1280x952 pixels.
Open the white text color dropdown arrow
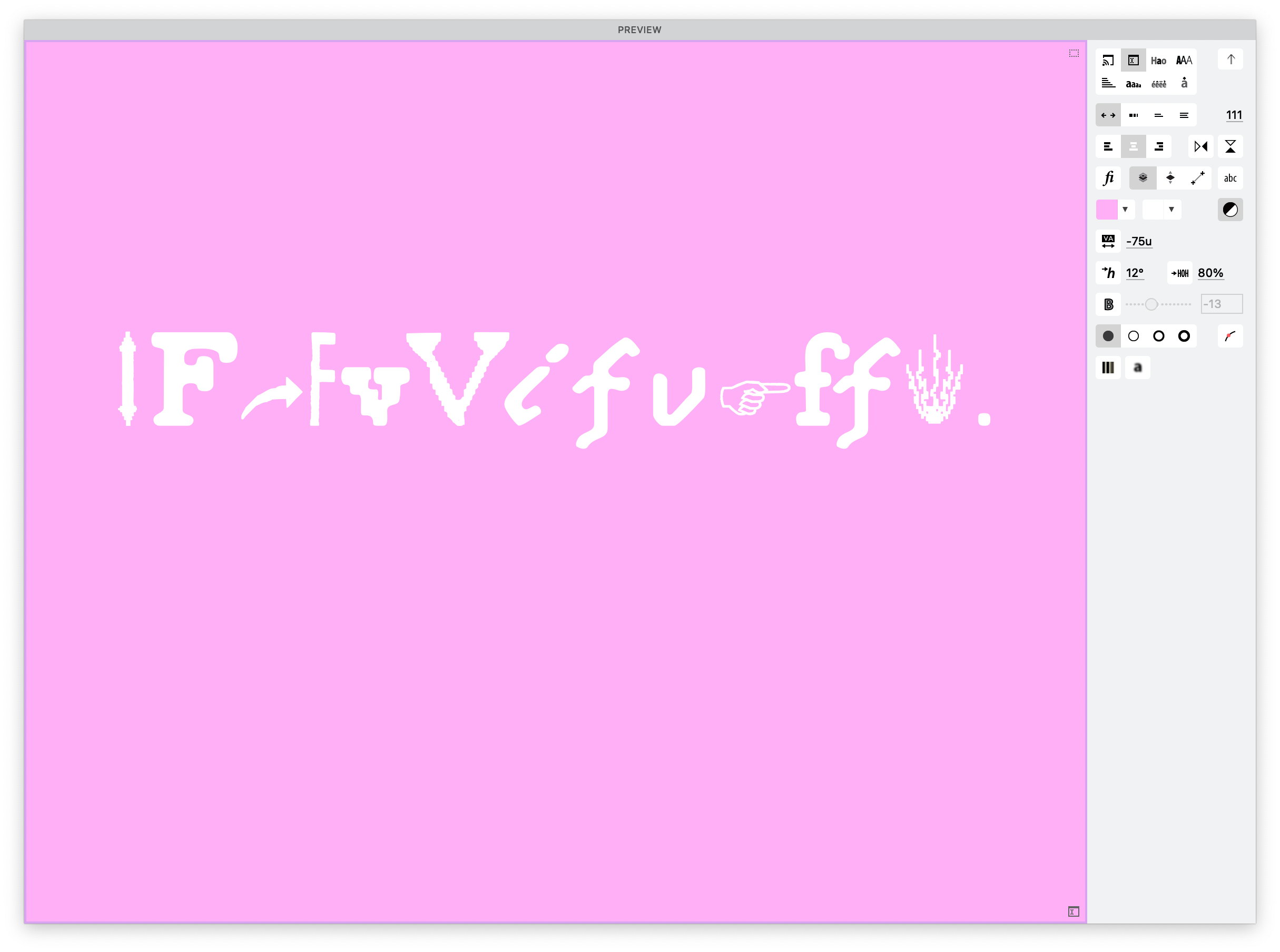point(1171,210)
